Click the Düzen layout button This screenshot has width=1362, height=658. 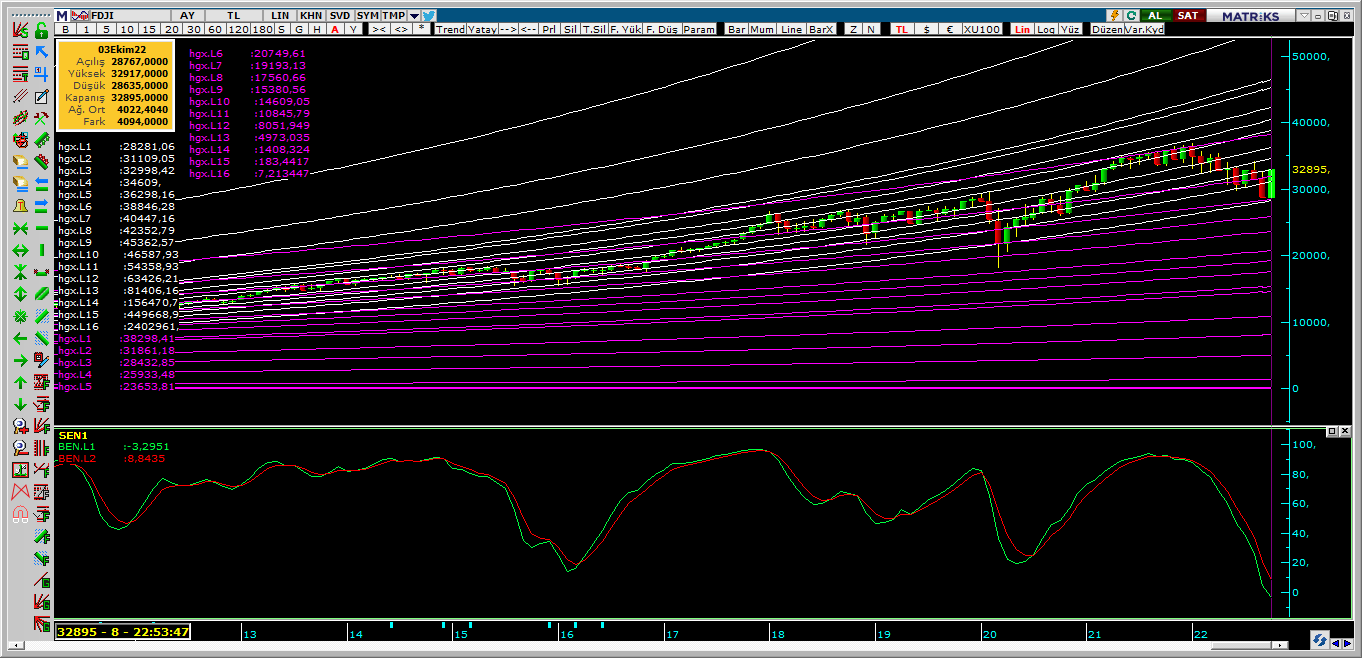click(1107, 29)
